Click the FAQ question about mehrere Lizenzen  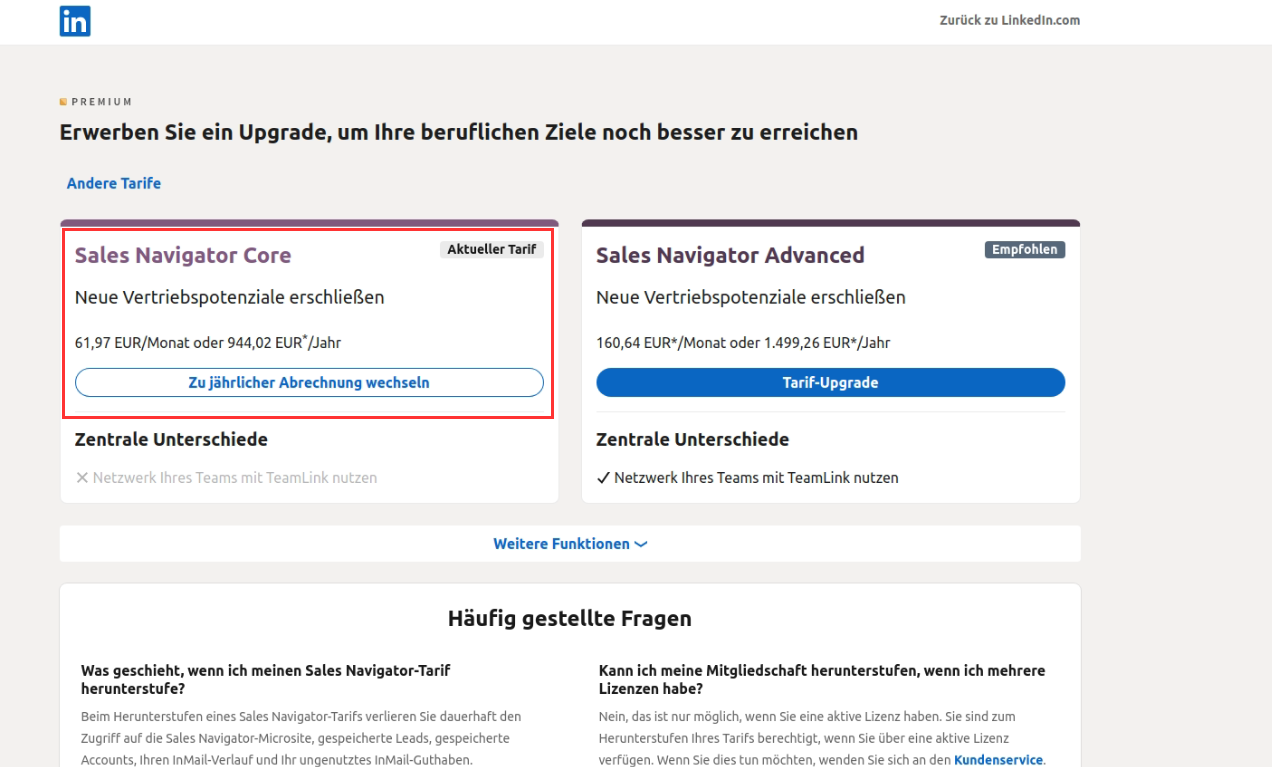(x=821, y=679)
